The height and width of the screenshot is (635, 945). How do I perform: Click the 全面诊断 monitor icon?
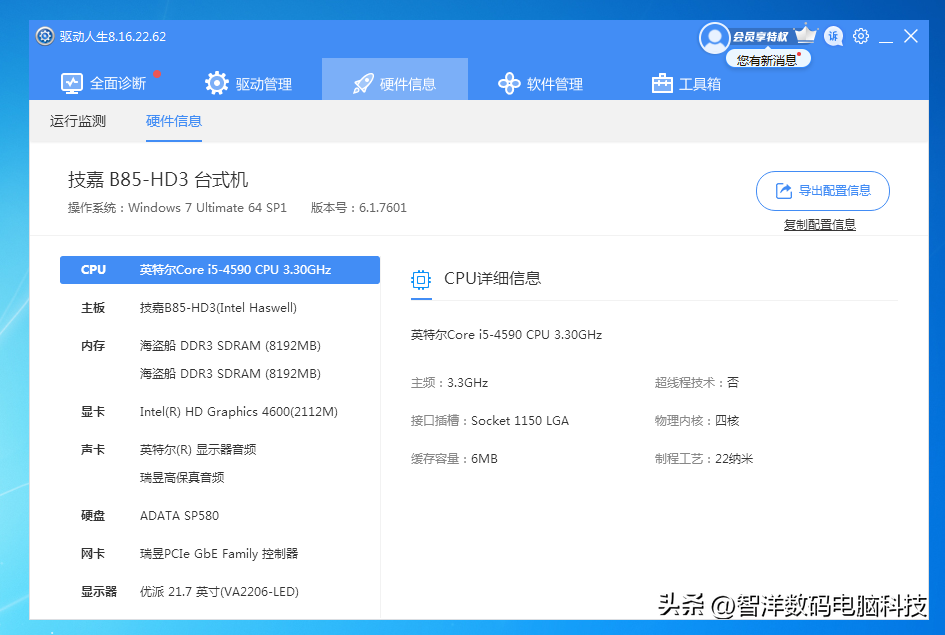[x=72, y=83]
